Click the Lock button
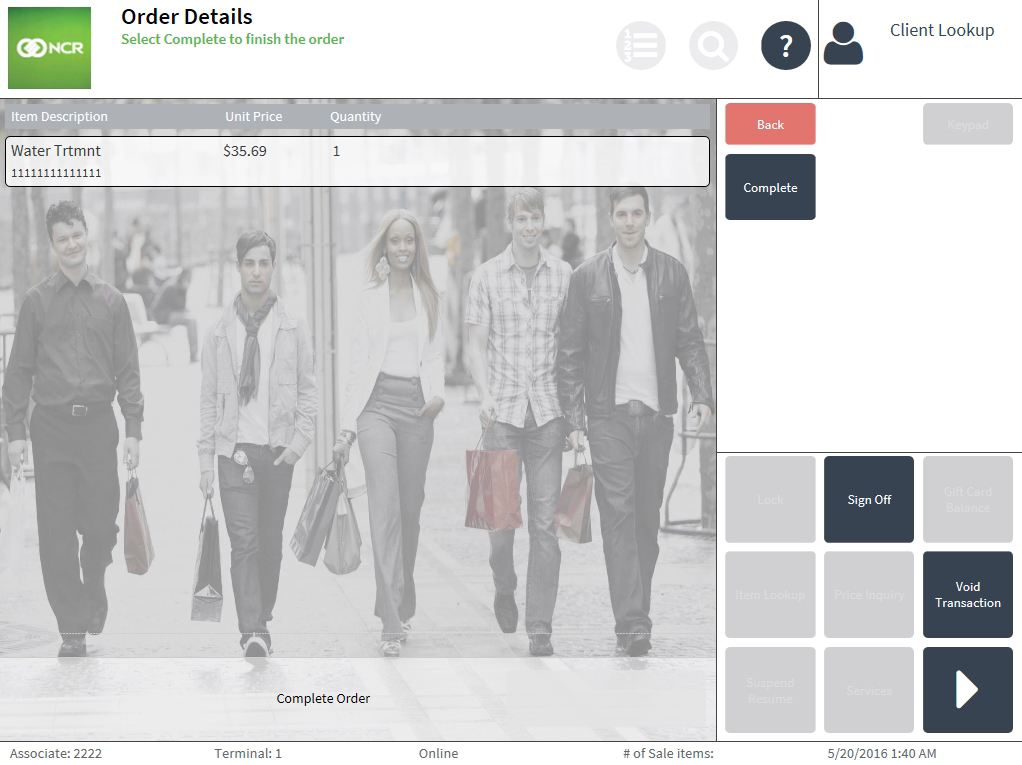 point(770,499)
